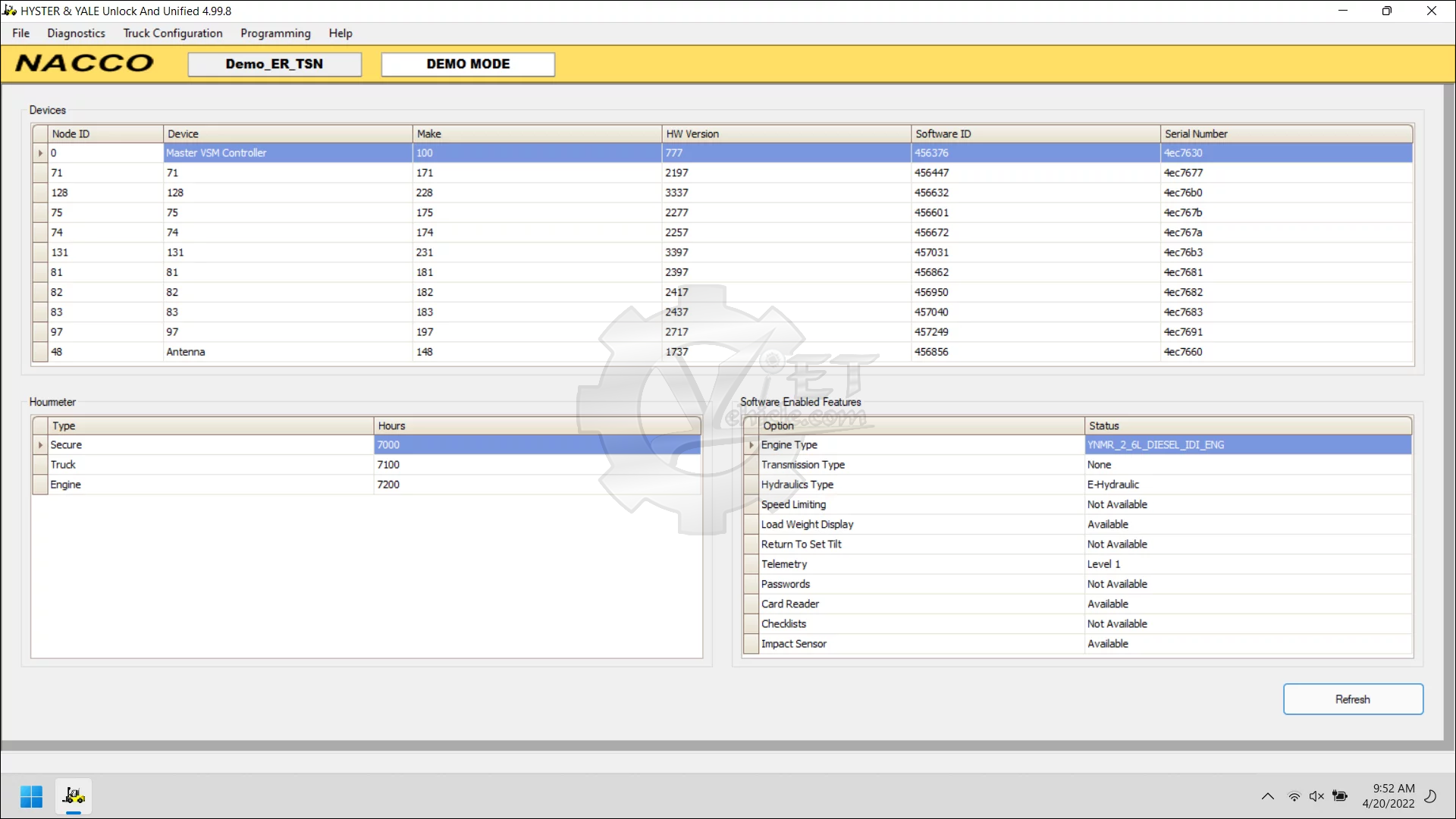
Task: Click the row arrow indicator for Node 0
Action: (x=40, y=153)
